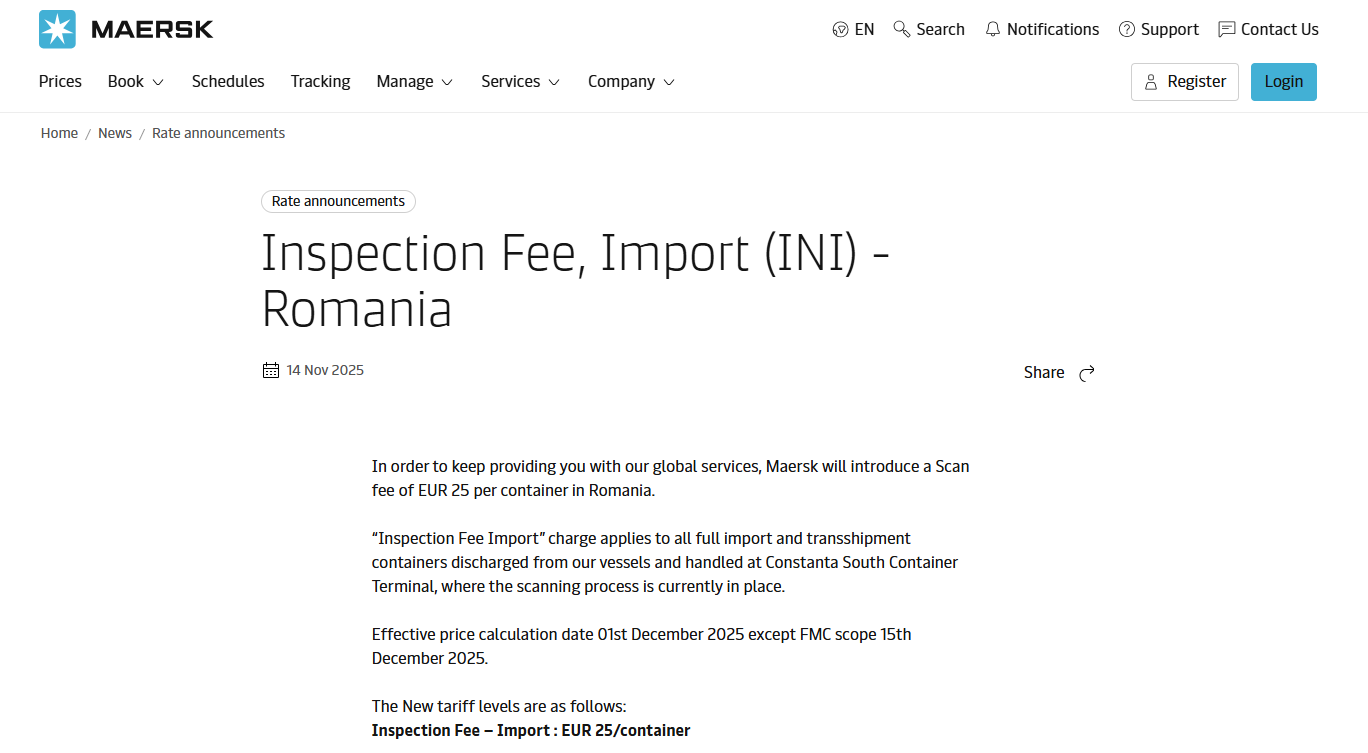Image resolution: width=1368 pixels, height=753 pixels.
Task: Click the Register button
Action: 1185,82
